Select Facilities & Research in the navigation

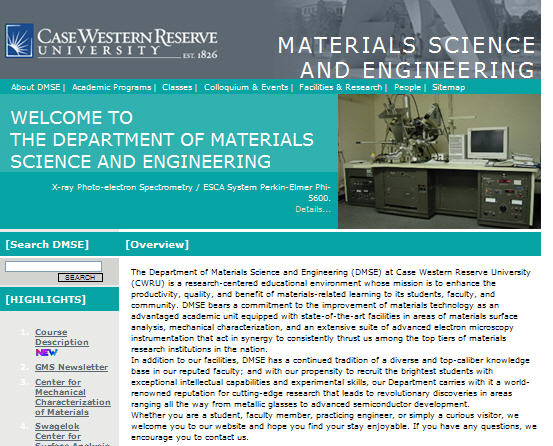[341, 87]
